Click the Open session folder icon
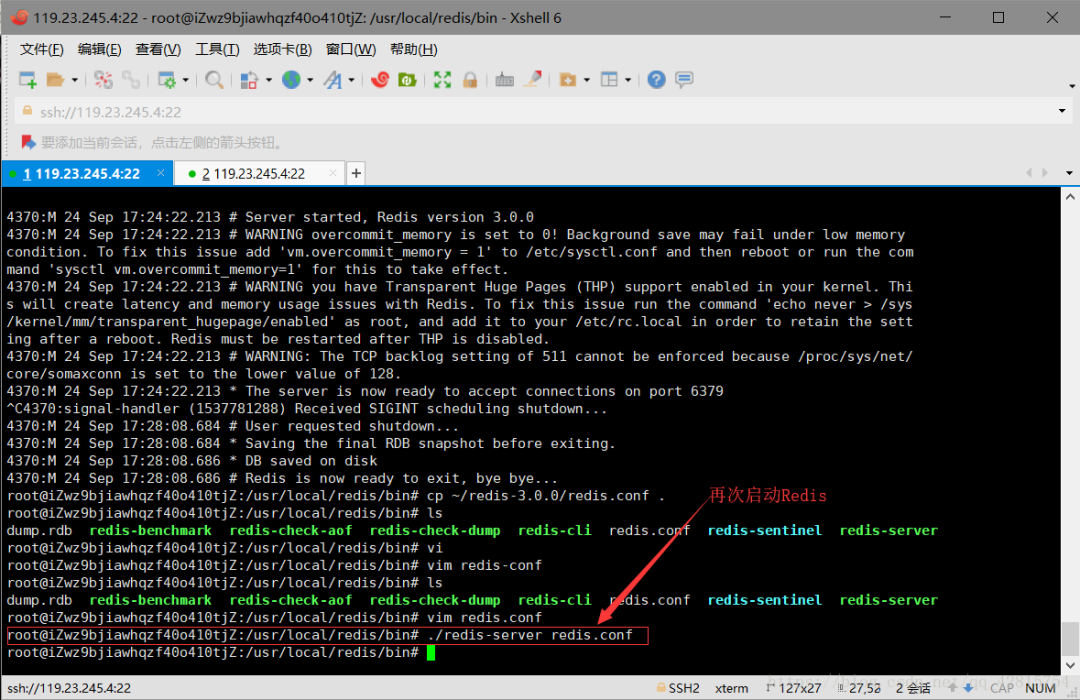The height and width of the screenshot is (700, 1080). [55, 80]
